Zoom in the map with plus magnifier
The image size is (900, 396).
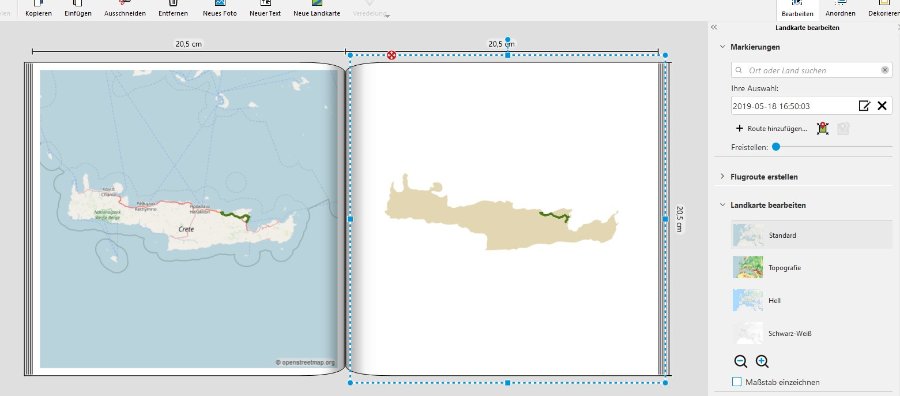pyautogui.click(x=762, y=361)
